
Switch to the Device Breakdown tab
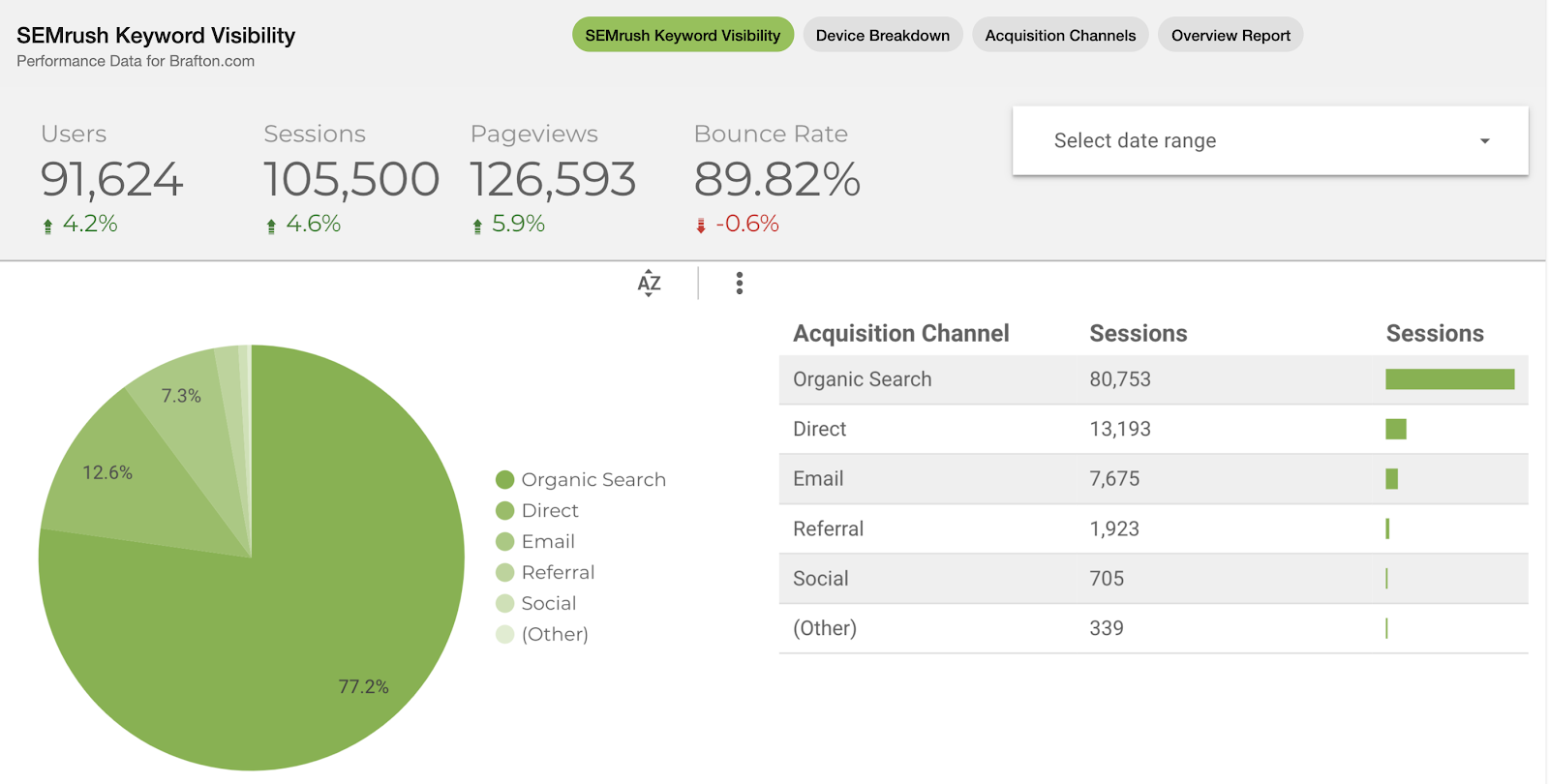(x=882, y=36)
